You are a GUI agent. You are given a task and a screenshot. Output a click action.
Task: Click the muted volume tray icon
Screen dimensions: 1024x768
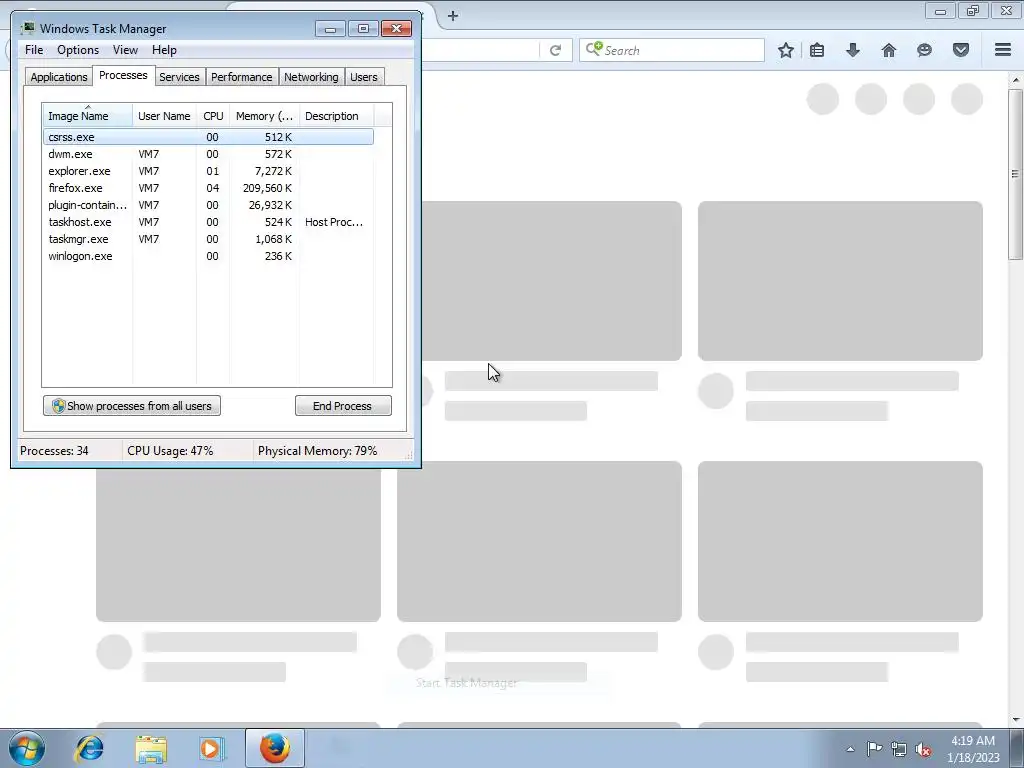pos(923,749)
